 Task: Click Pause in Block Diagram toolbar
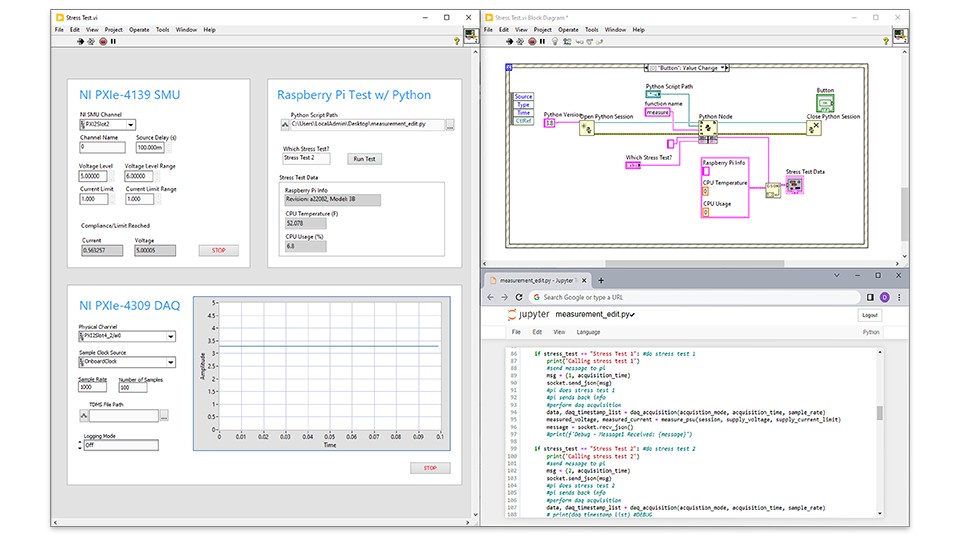[542, 42]
